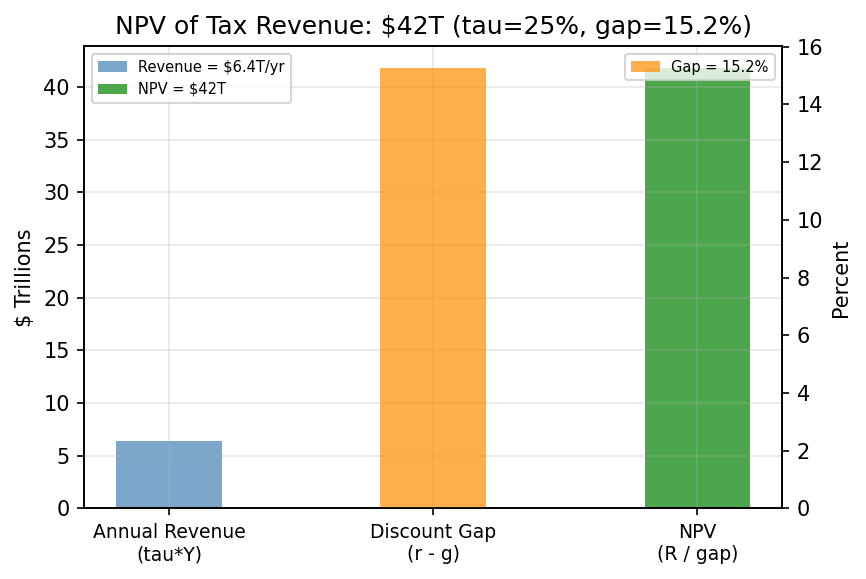Click the '40' tick on left axis
Image resolution: width=866 pixels, height=579 pixels.
[58, 85]
